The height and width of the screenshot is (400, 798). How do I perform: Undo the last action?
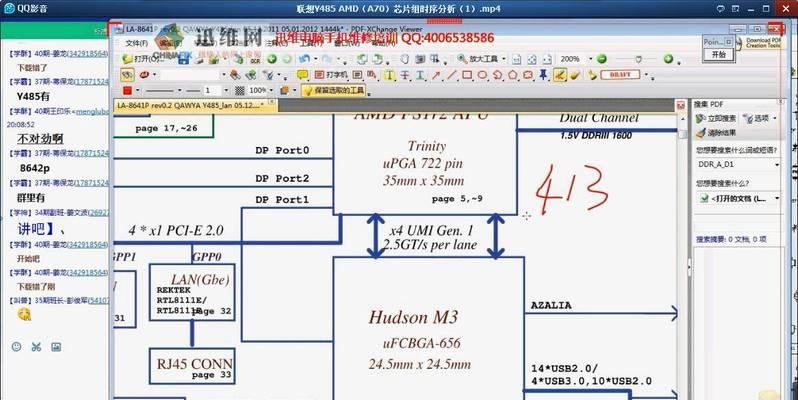[x=304, y=59]
